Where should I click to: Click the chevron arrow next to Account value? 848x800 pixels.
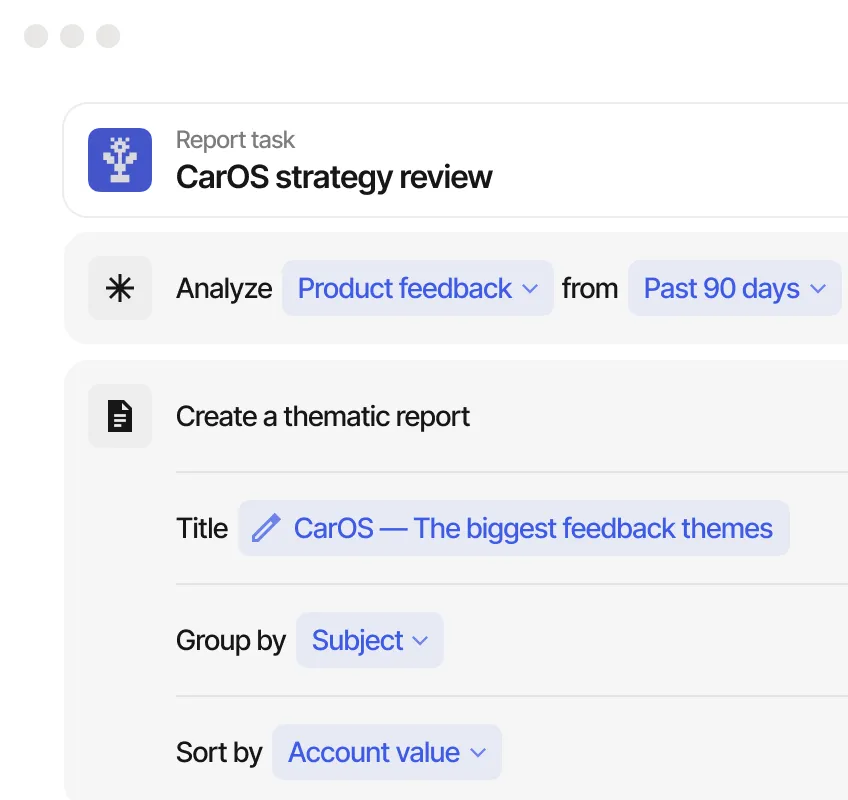pos(478,753)
